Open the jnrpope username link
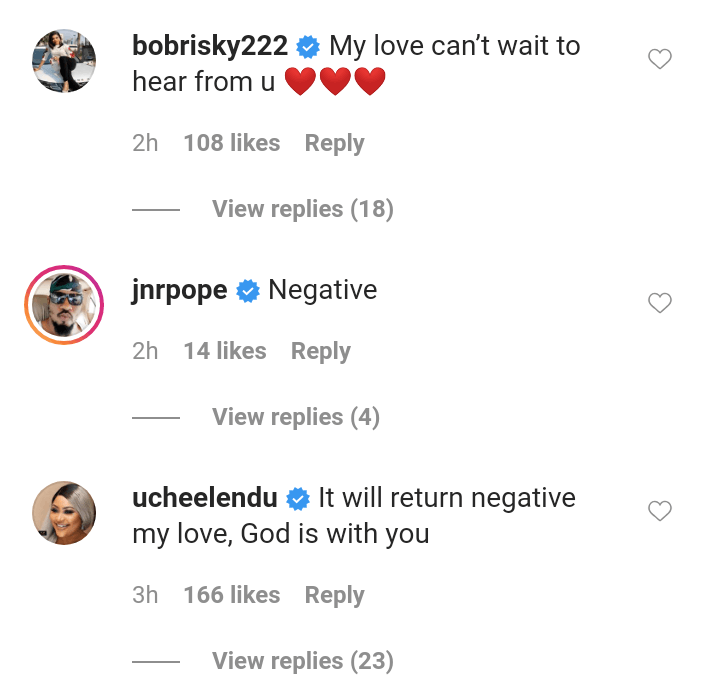 coord(179,291)
